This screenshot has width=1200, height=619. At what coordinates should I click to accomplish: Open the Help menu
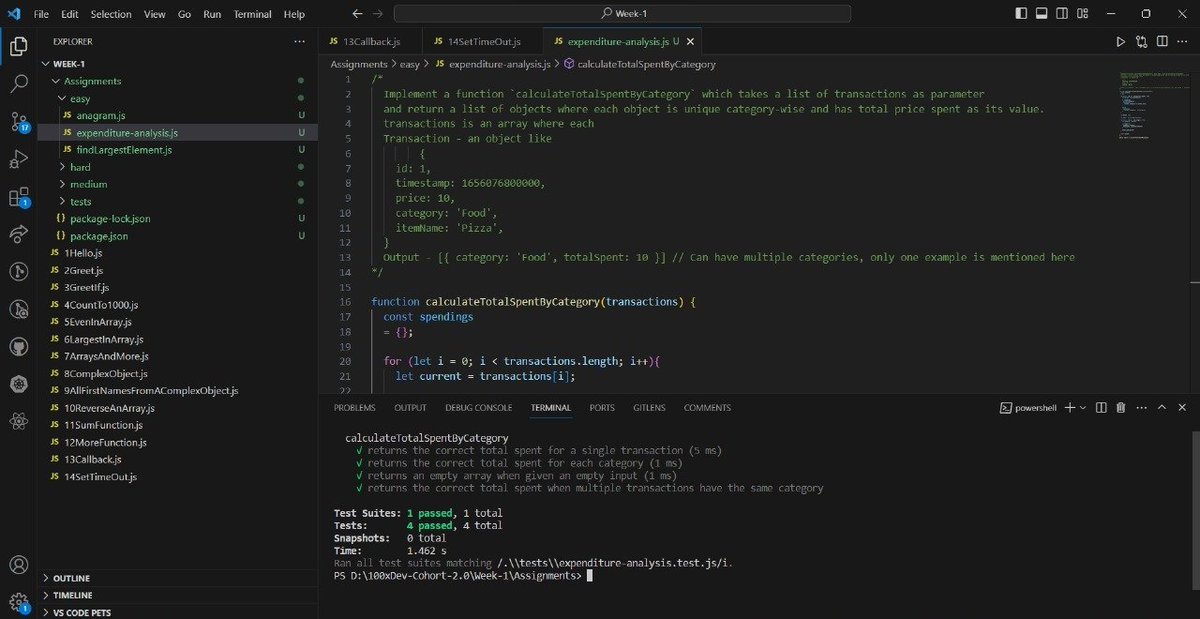tap(294, 14)
